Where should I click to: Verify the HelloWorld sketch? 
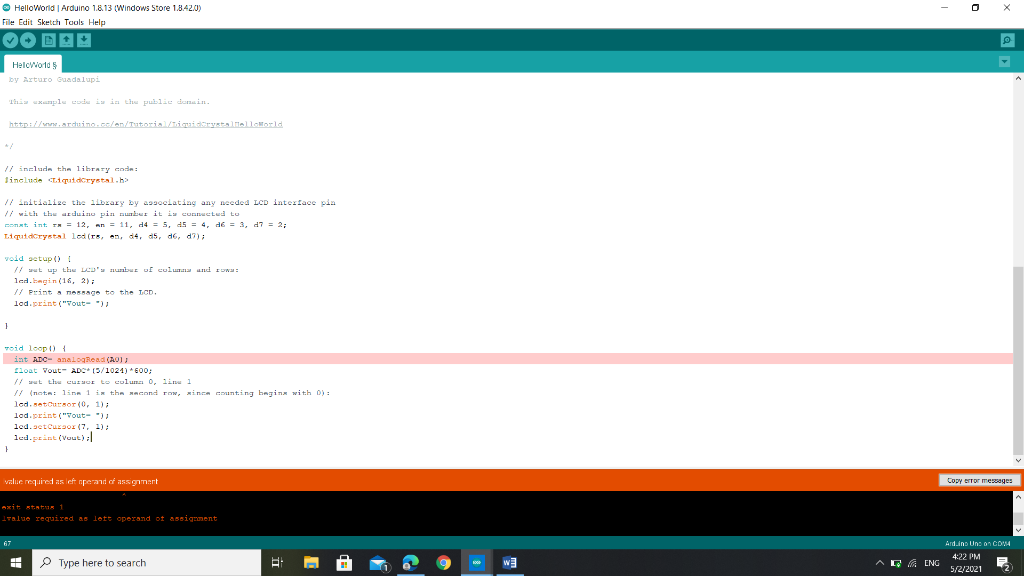11,40
